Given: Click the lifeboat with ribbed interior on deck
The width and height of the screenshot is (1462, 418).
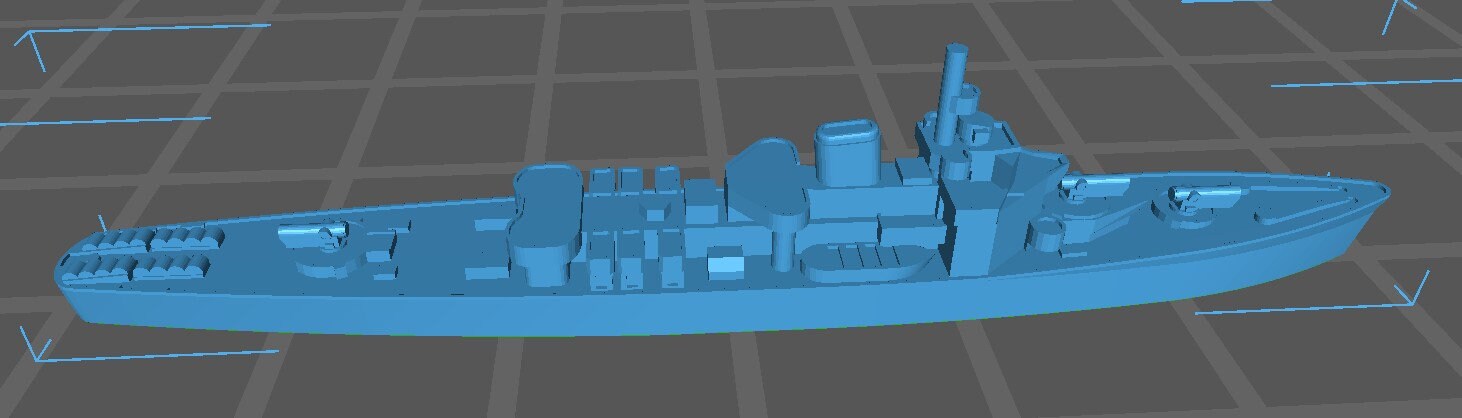Looking at the screenshot, I should point(863,259).
